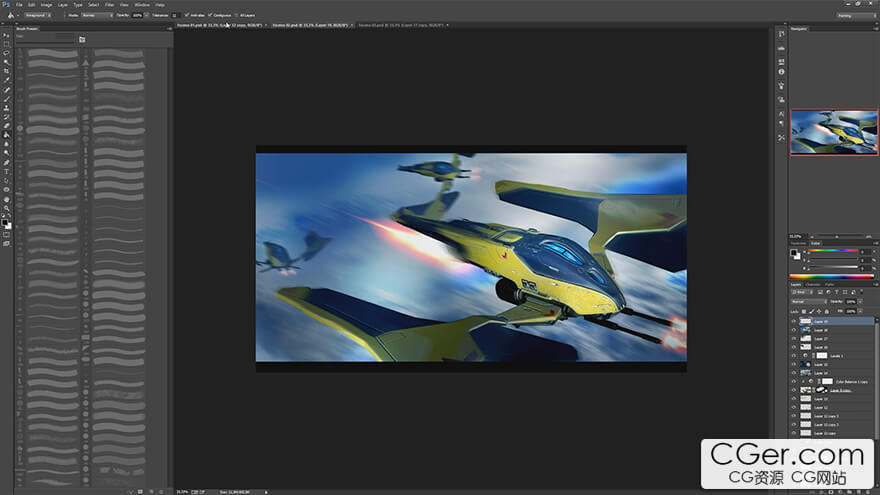This screenshot has height=495, width=880.
Task: Open tool preset picker next to bucket icon
Action: [x=12, y=16]
